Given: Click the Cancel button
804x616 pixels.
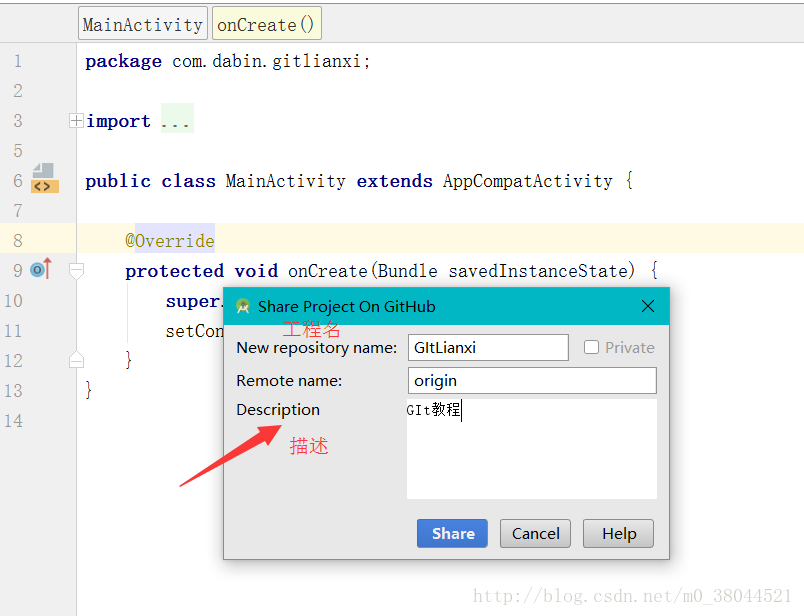Looking at the screenshot, I should (x=535, y=533).
